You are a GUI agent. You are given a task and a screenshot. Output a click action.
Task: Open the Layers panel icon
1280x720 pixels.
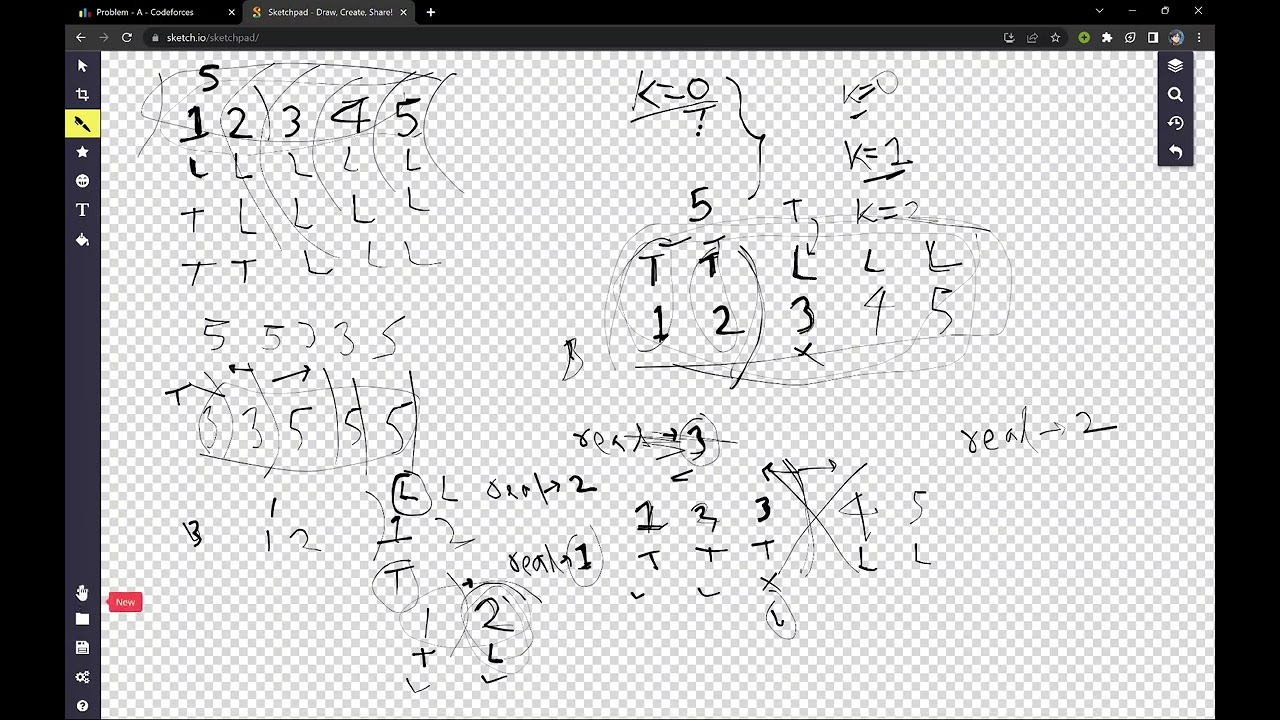1175,66
